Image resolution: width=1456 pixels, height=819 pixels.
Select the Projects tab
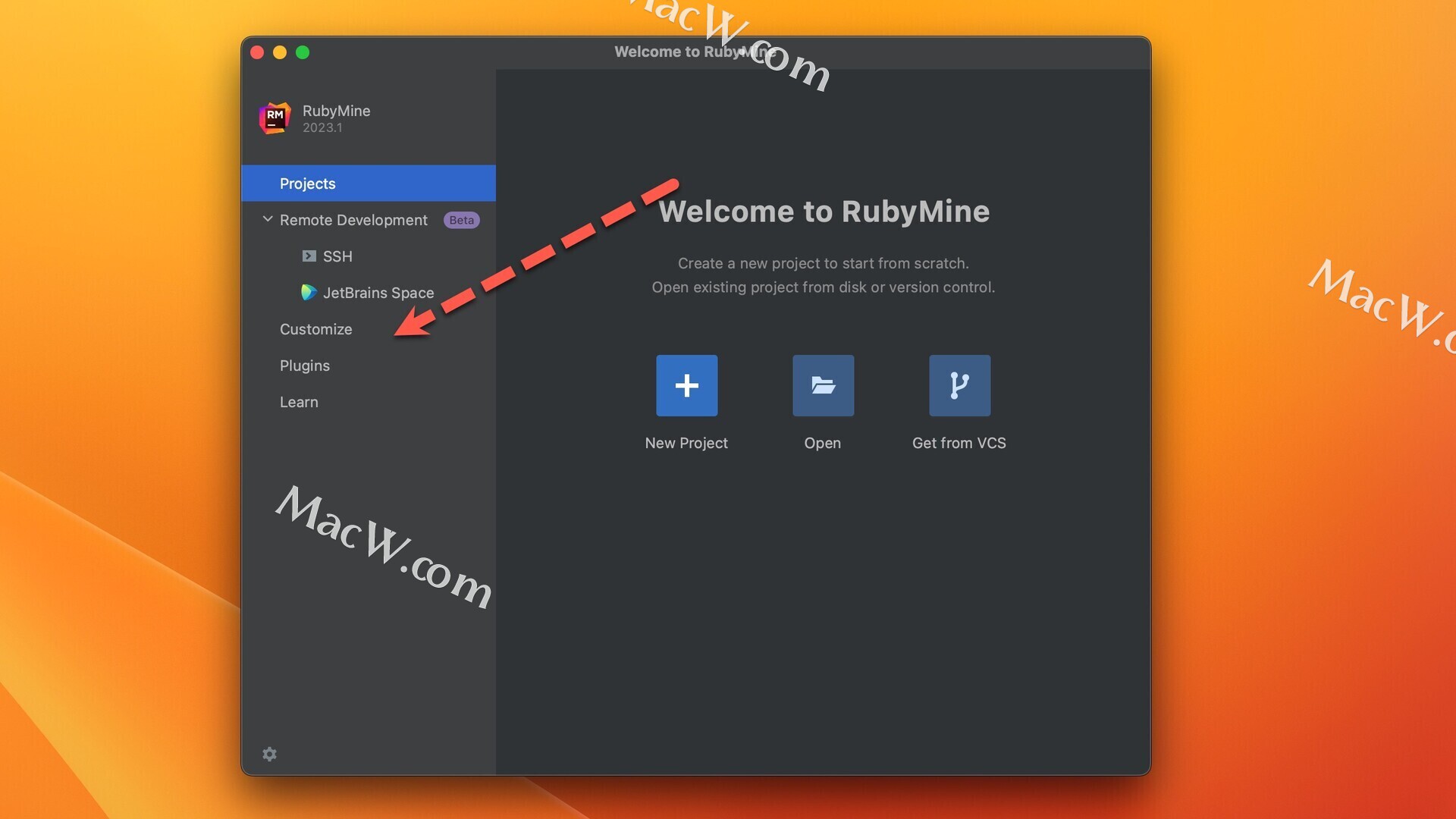(x=369, y=183)
